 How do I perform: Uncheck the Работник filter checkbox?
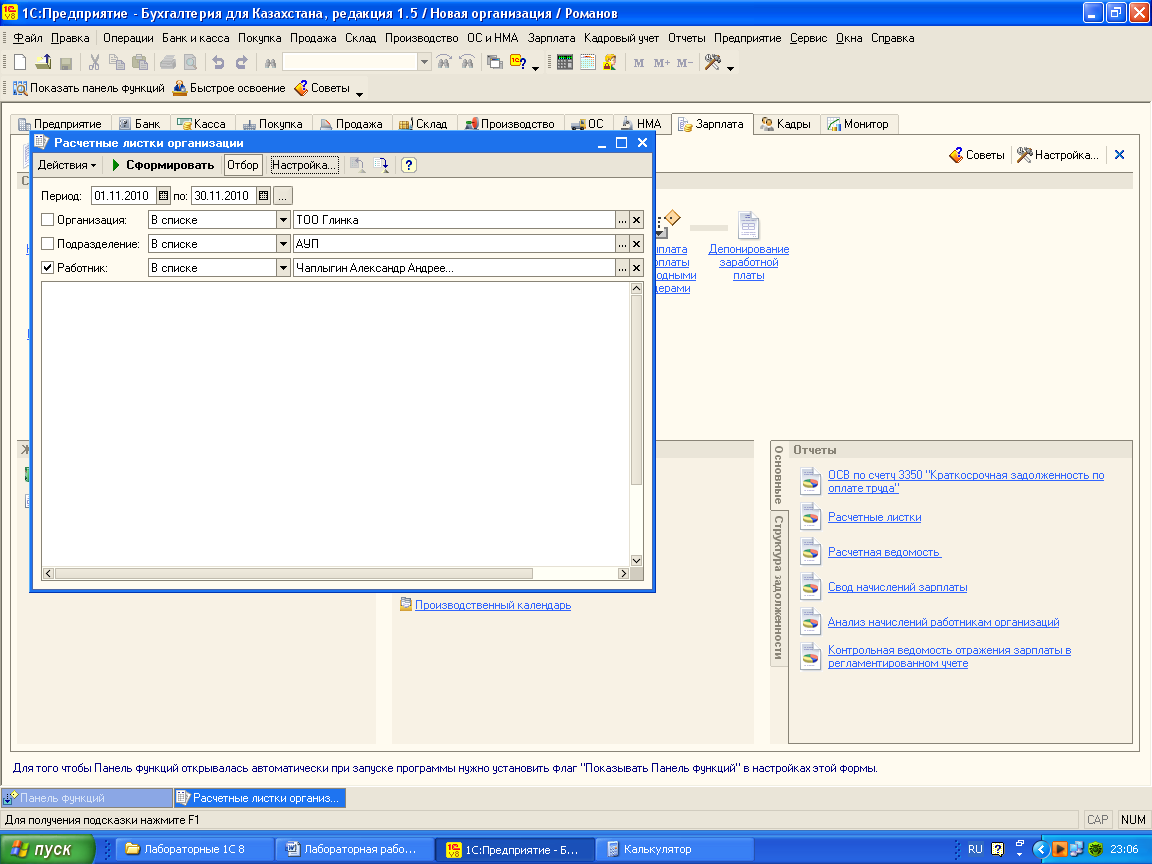coord(48,268)
